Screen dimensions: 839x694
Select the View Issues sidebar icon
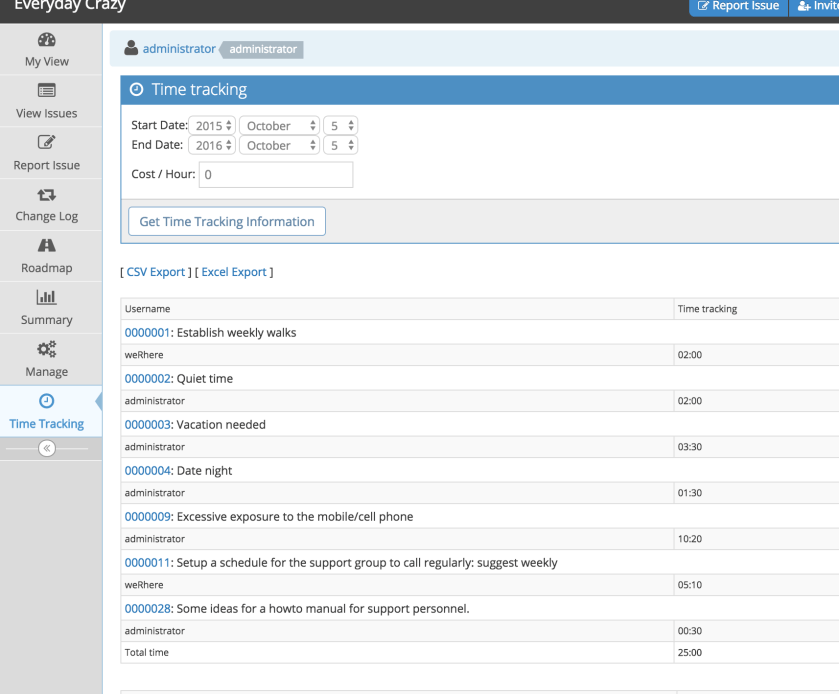46,90
